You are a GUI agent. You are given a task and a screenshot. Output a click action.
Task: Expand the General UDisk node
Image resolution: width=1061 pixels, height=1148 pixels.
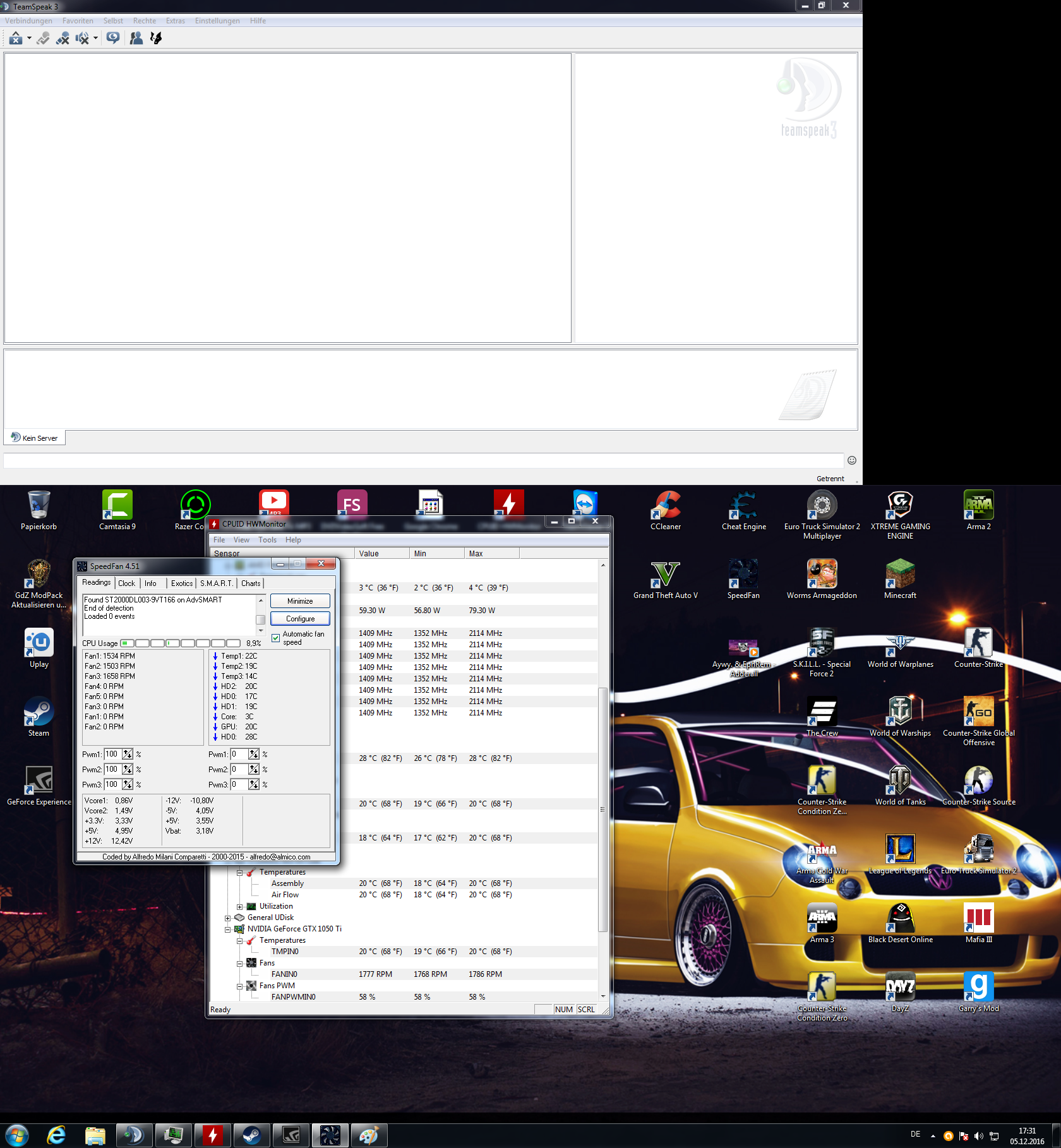point(228,918)
